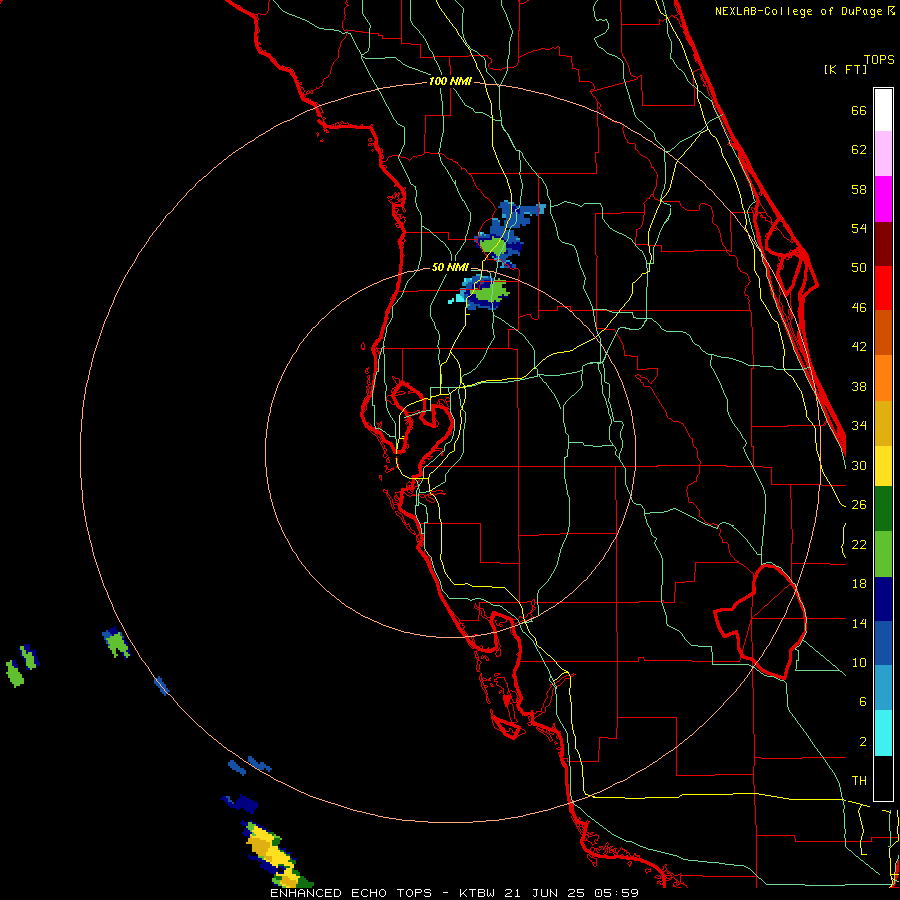Click the 22 value on the scale

pyautogui.click(x=859, y=545)
